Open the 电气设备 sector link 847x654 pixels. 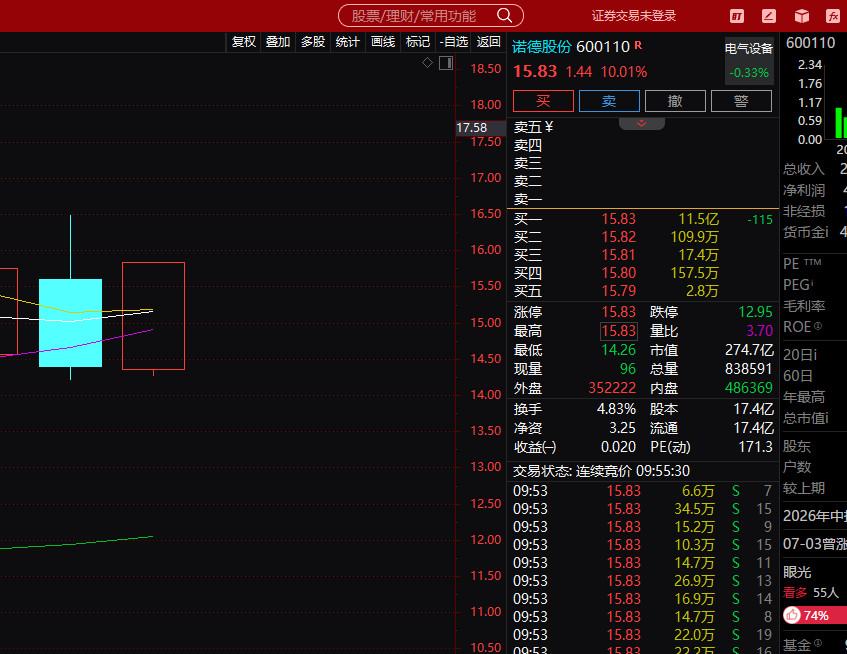pos(749,49)
